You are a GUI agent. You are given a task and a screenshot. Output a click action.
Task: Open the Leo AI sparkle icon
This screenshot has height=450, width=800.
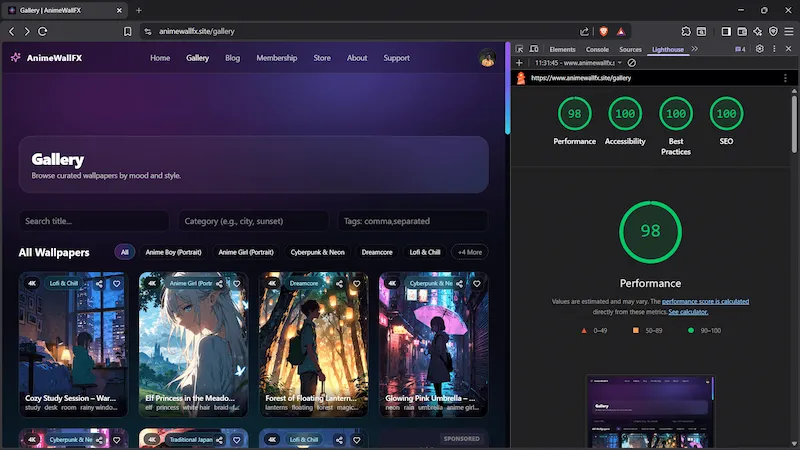click(x=758, y=32)
